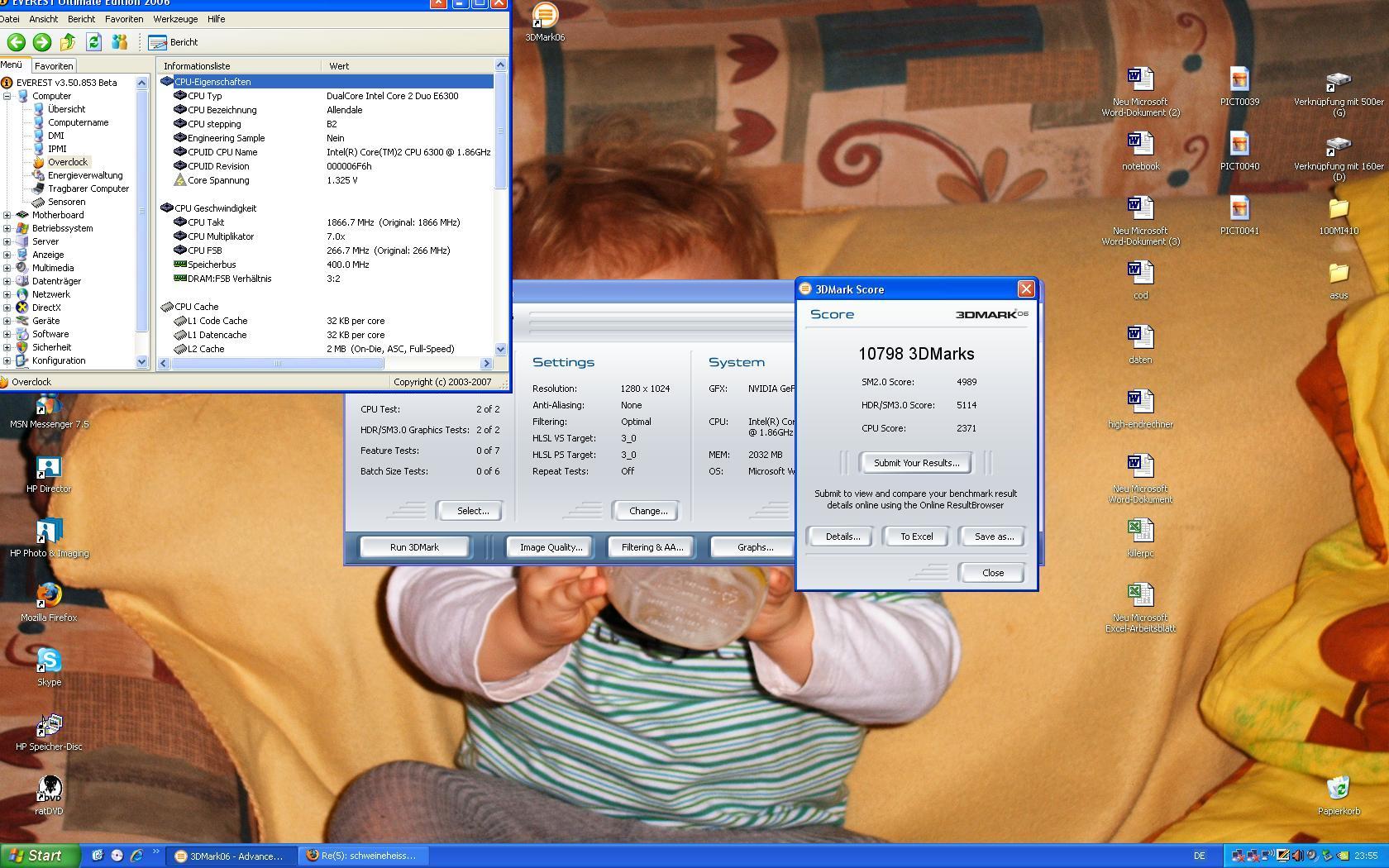Viewport: 1389px width, 868px height.
Task: Click the Windows Start button
Action: [x=40, y=856]
